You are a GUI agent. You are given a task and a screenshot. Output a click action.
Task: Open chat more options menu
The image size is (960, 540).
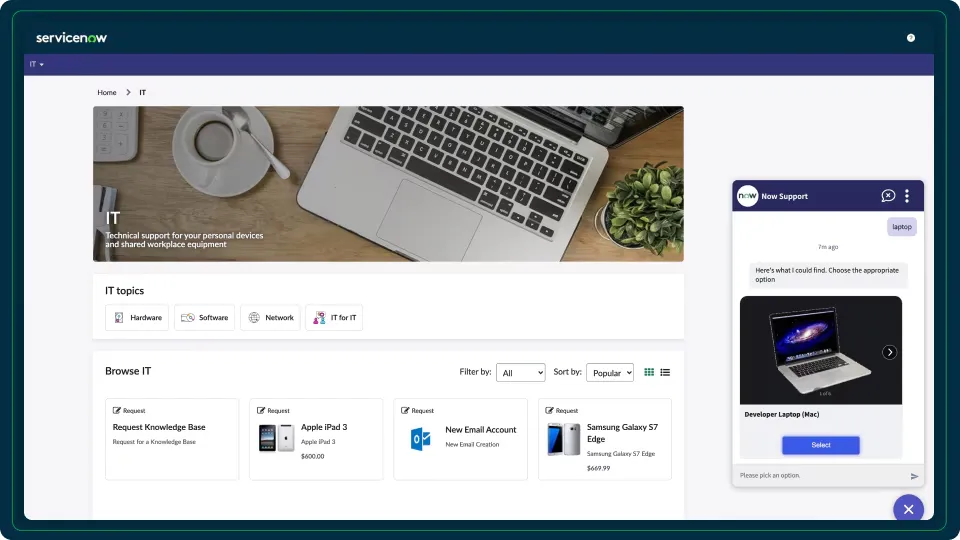coord(907,196)
